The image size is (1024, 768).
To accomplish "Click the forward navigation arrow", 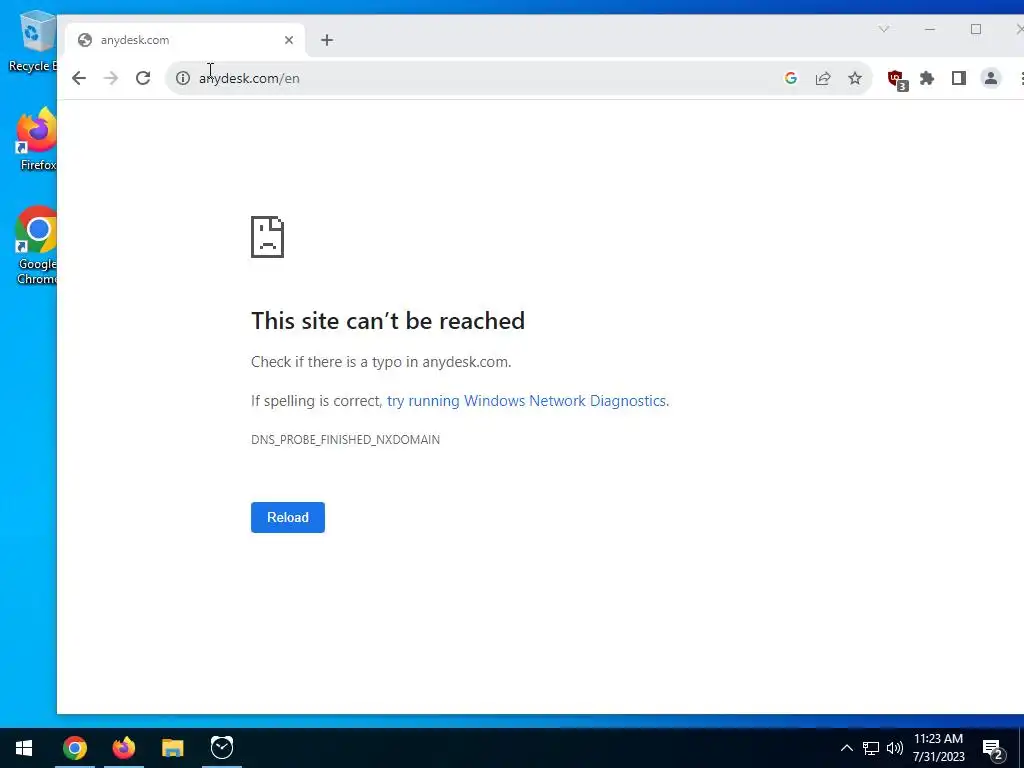I will point(111,78).
